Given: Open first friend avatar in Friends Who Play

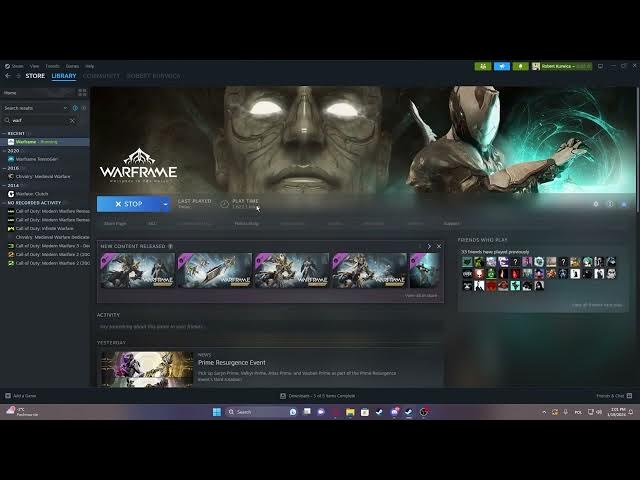Looking at the screenshot, I should pyautogui.click(x=467, y=262).
